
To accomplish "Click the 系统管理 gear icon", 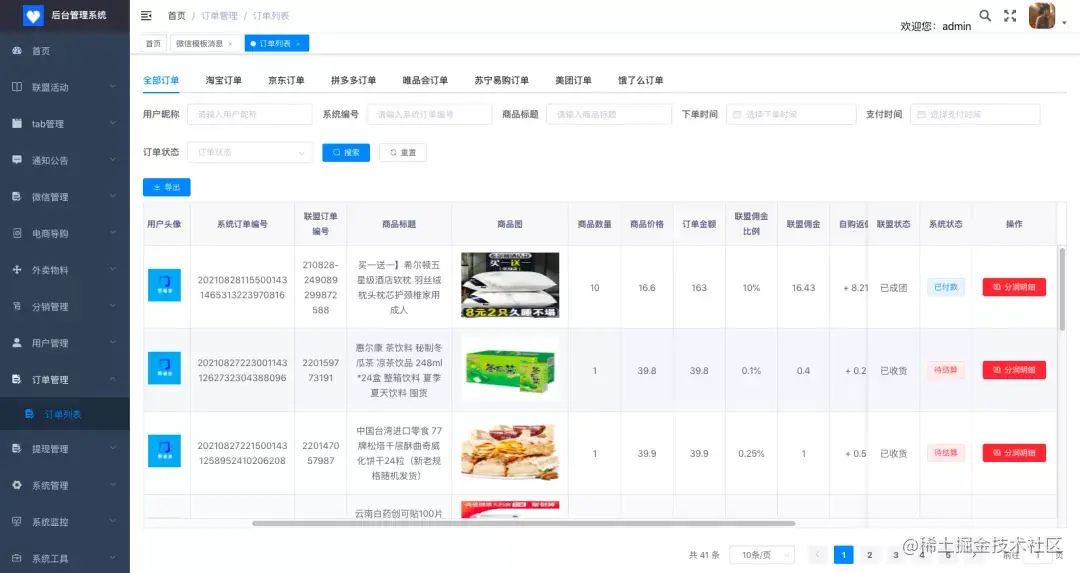I will coord(17,485).
